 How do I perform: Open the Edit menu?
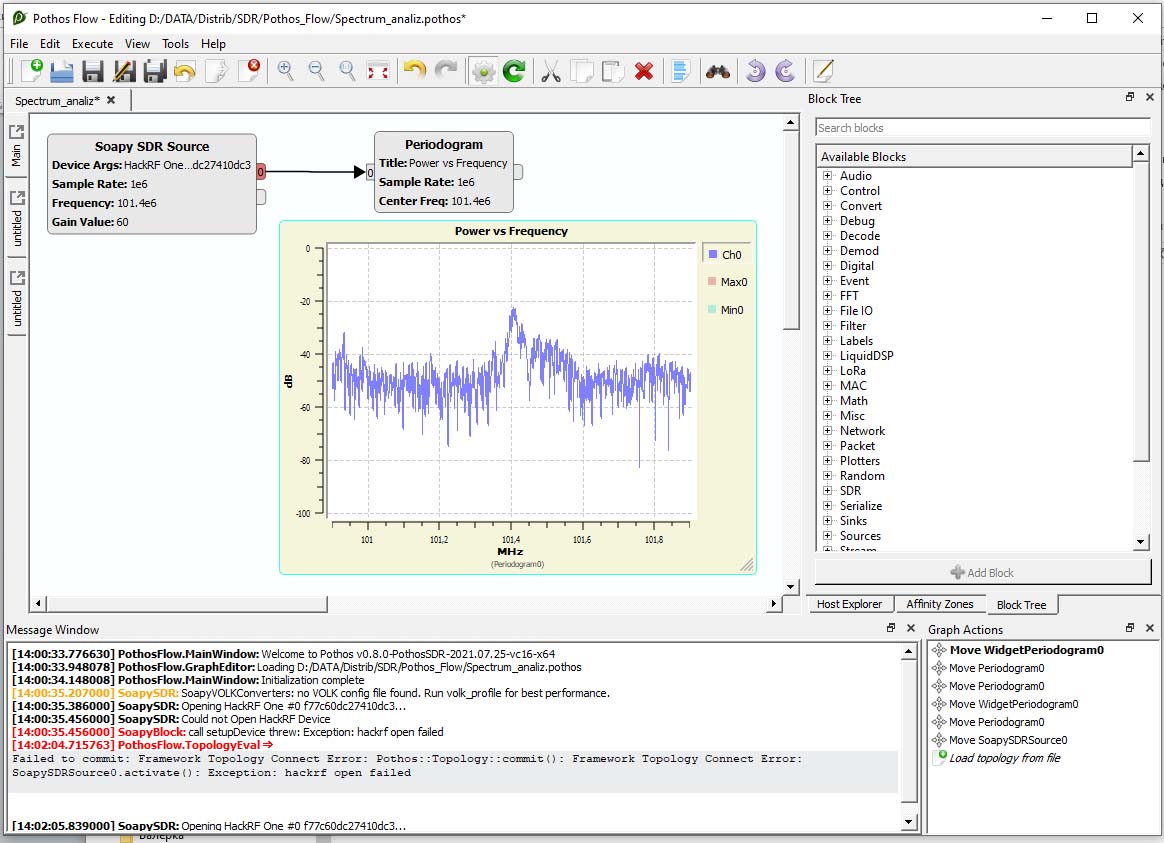(x=50, y=44)
